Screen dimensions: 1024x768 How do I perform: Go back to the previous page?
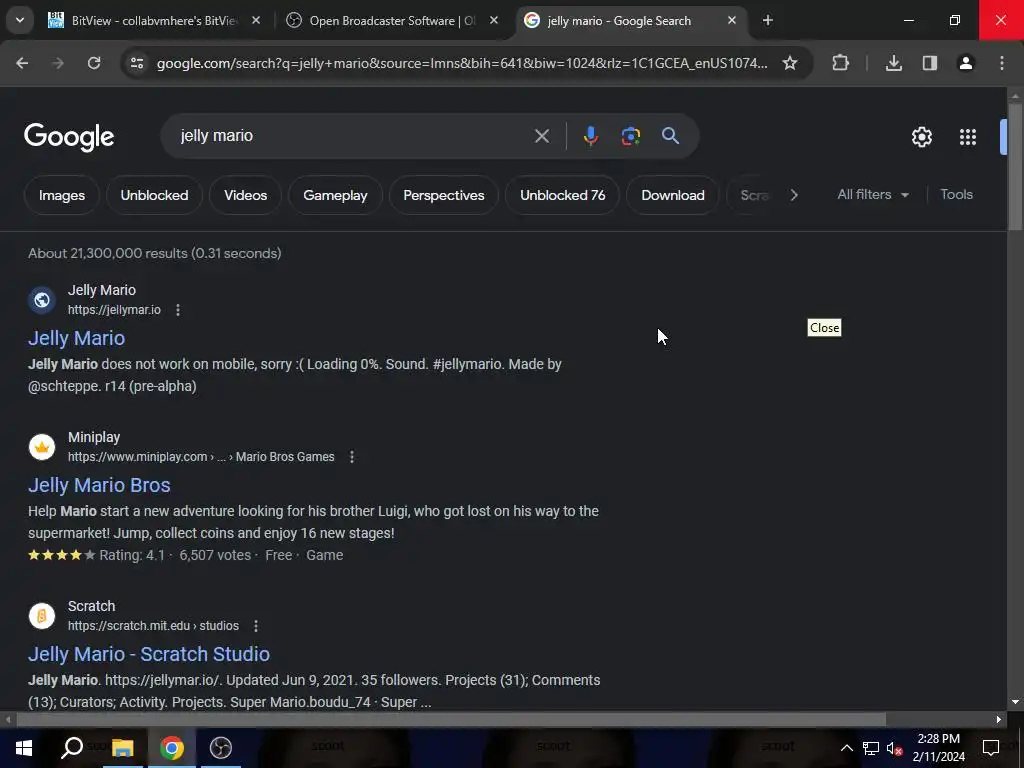click(x=22, y=63)
